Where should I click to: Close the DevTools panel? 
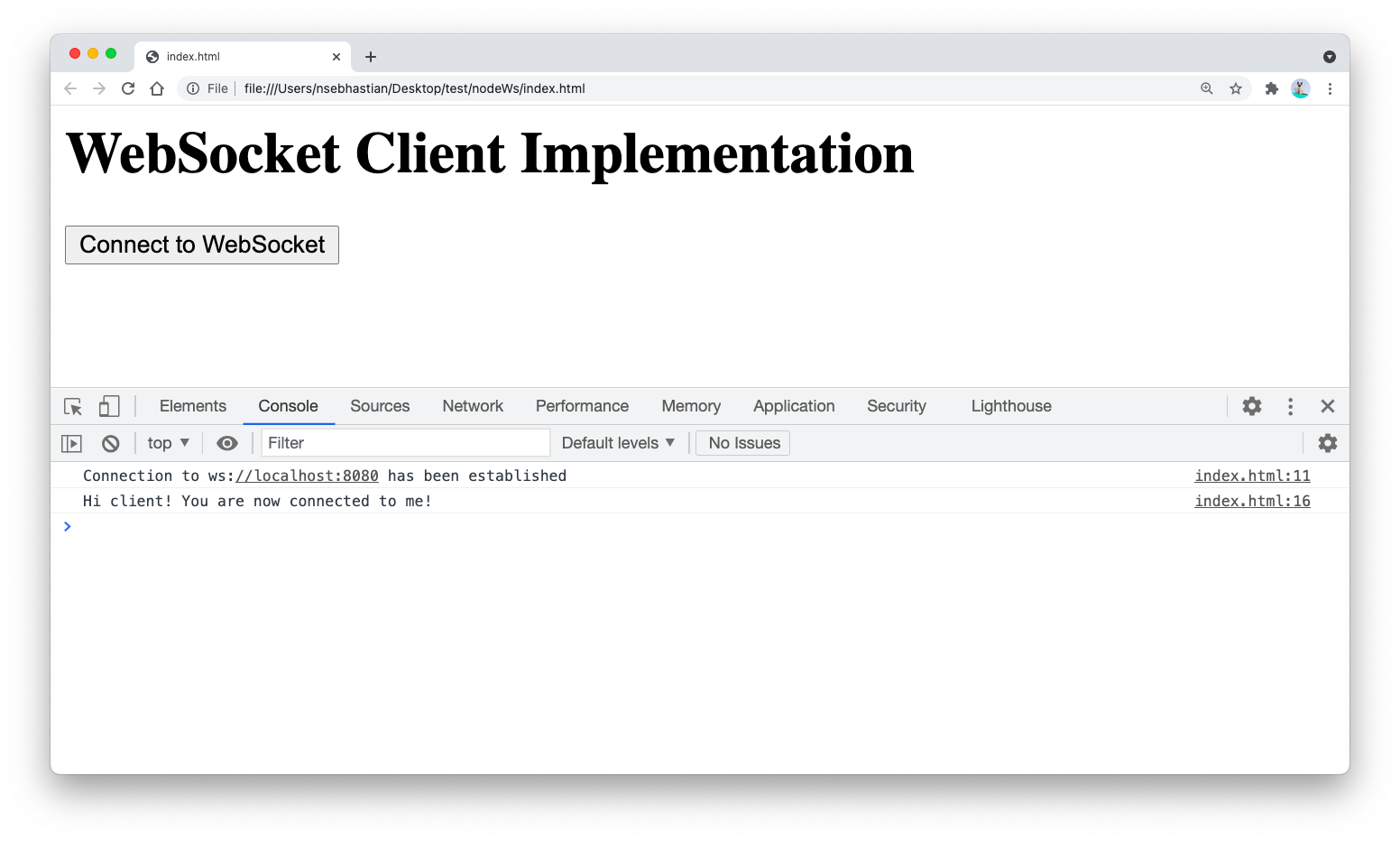pyautogui.click(x=1328, y=406)
